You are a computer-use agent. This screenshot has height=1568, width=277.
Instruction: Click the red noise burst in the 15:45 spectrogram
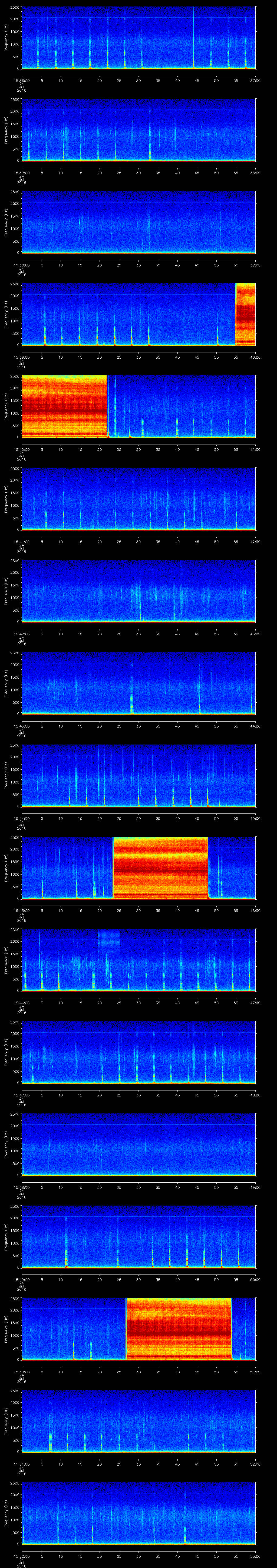tap(160, 868)
